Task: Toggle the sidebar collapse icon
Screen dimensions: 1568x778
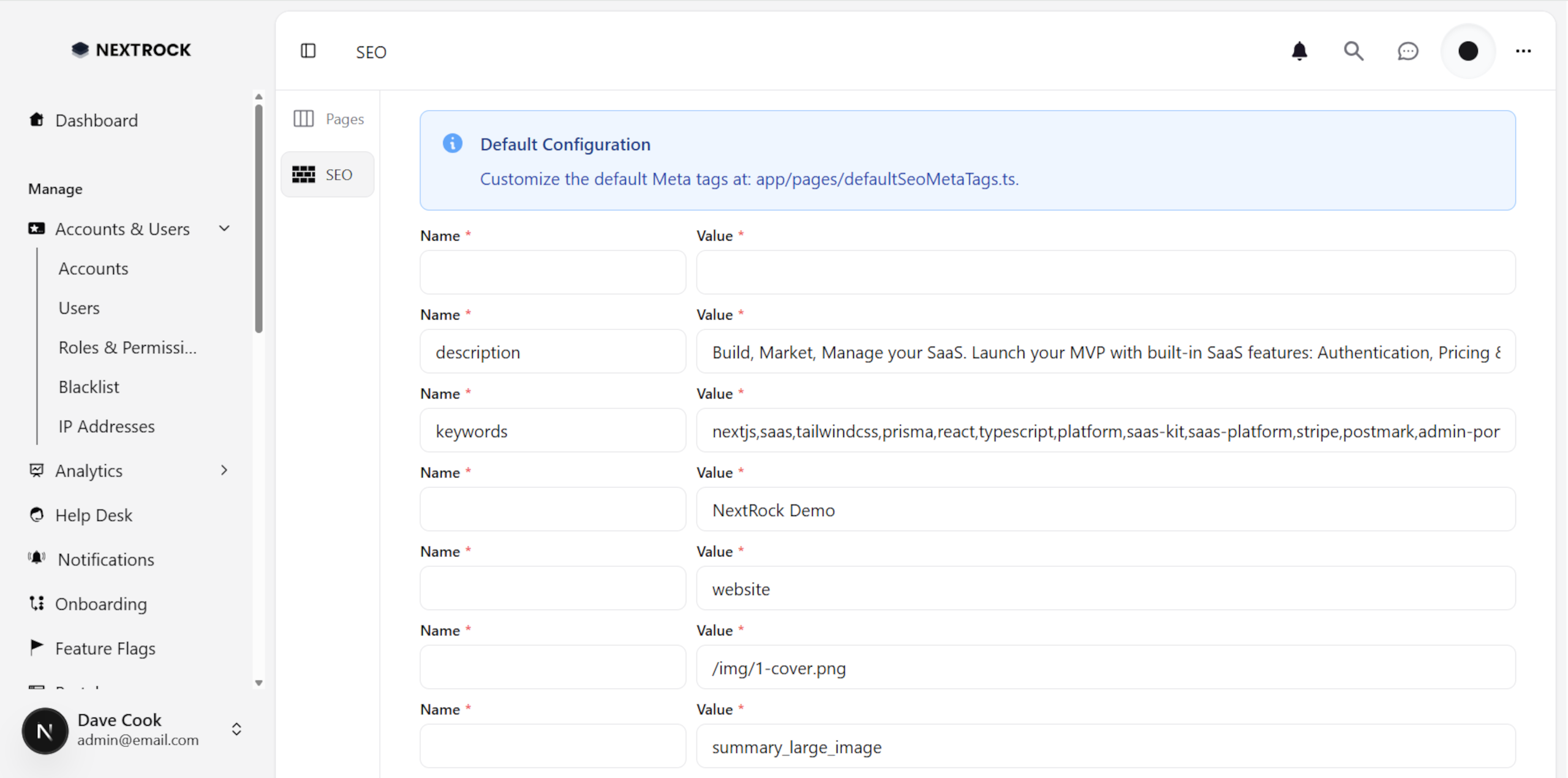Action: tap(308, 51)
